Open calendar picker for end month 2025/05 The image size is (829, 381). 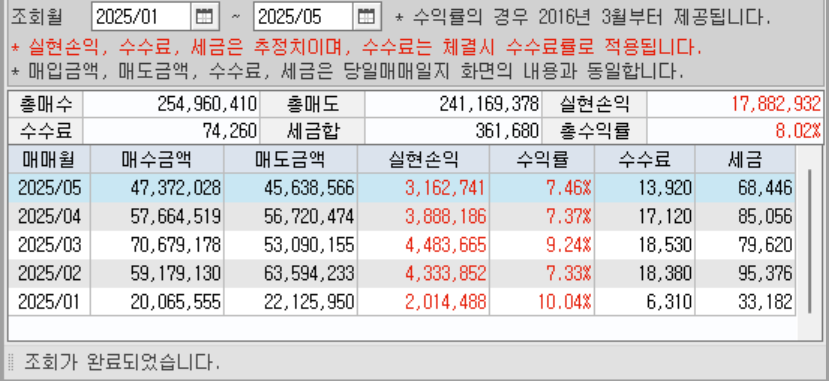pos(366,17)
